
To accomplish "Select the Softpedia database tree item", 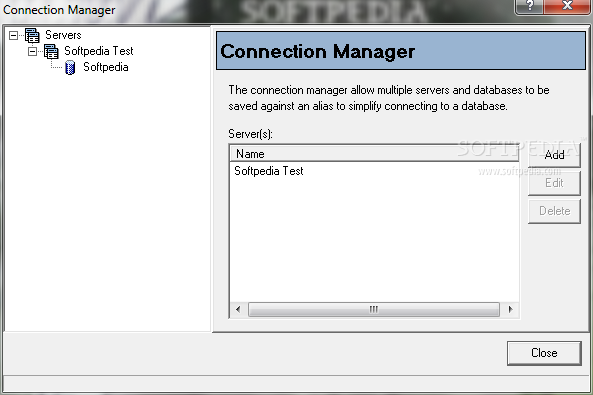I will [x=106, y=67].
